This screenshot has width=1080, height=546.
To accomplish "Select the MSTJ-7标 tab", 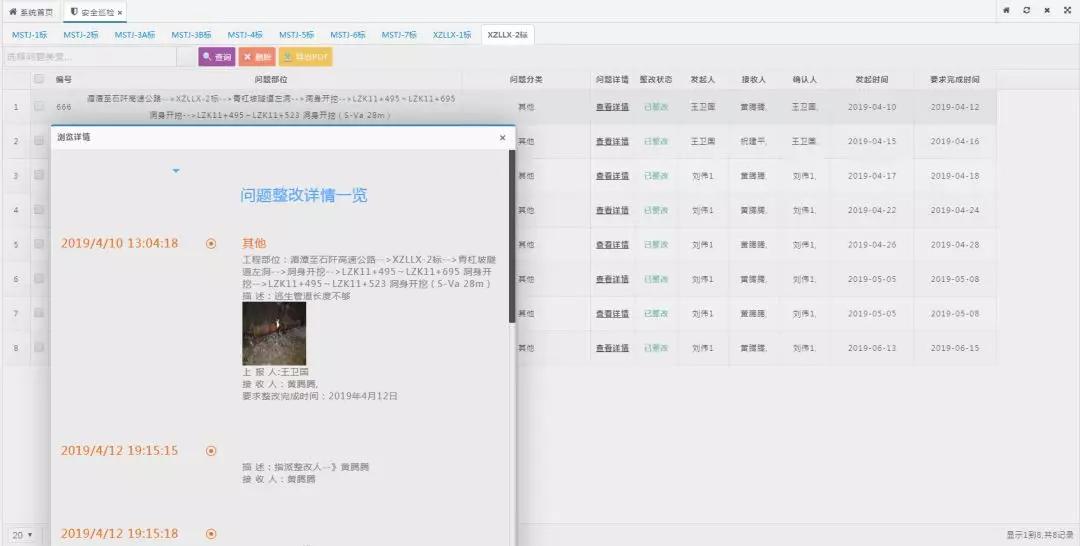I will click(x=399, y=34).
